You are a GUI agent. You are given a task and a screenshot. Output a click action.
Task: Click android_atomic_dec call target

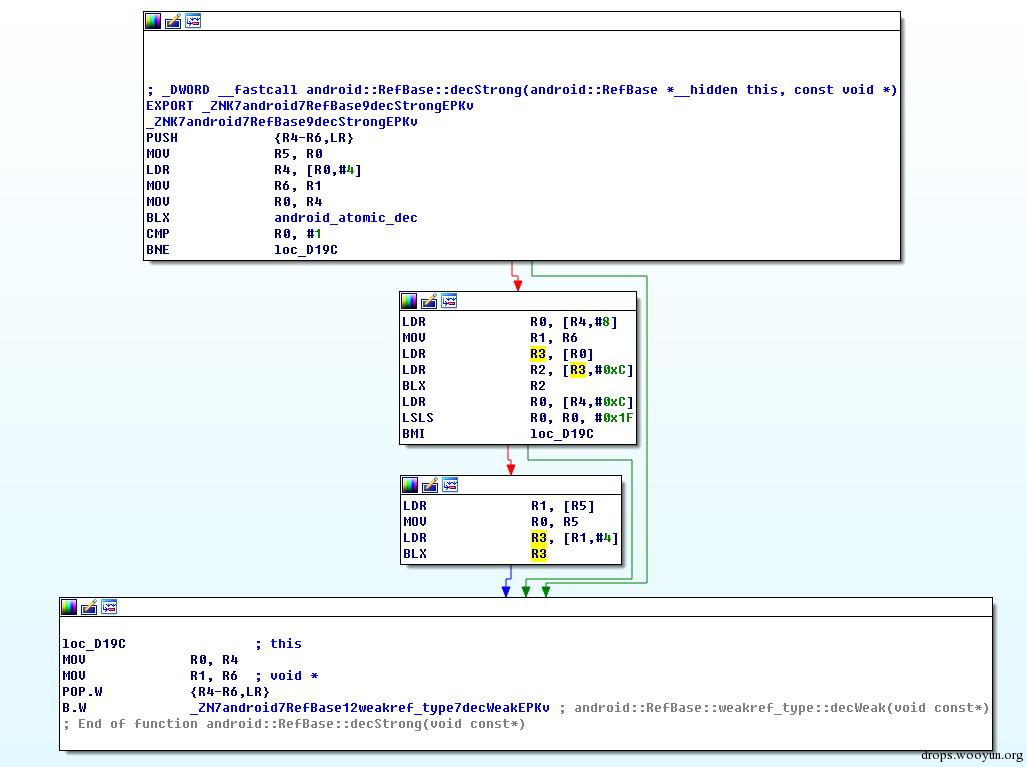pyautogui.click(x=345, y=217)
